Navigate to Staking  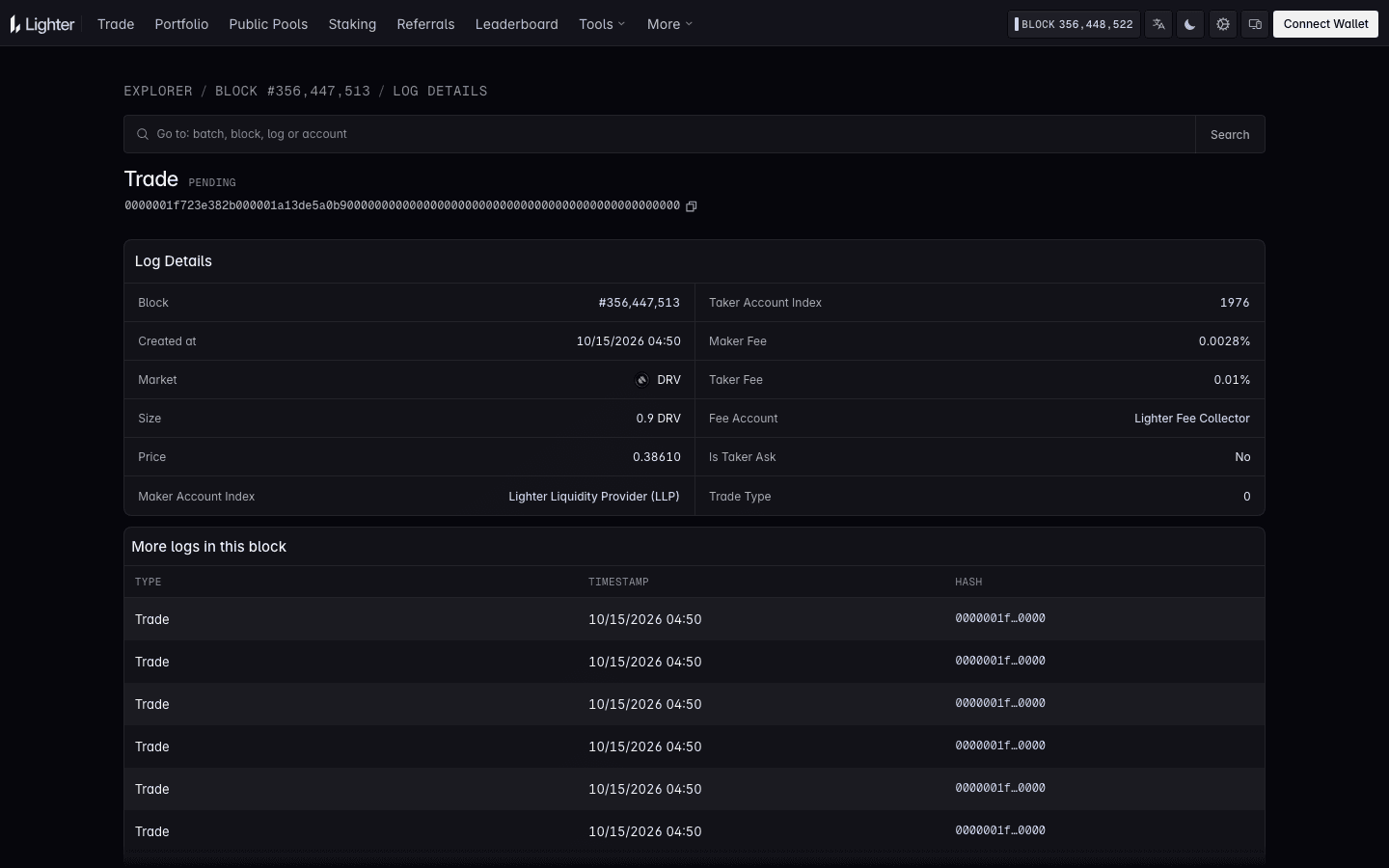click(x=352, y=24)
